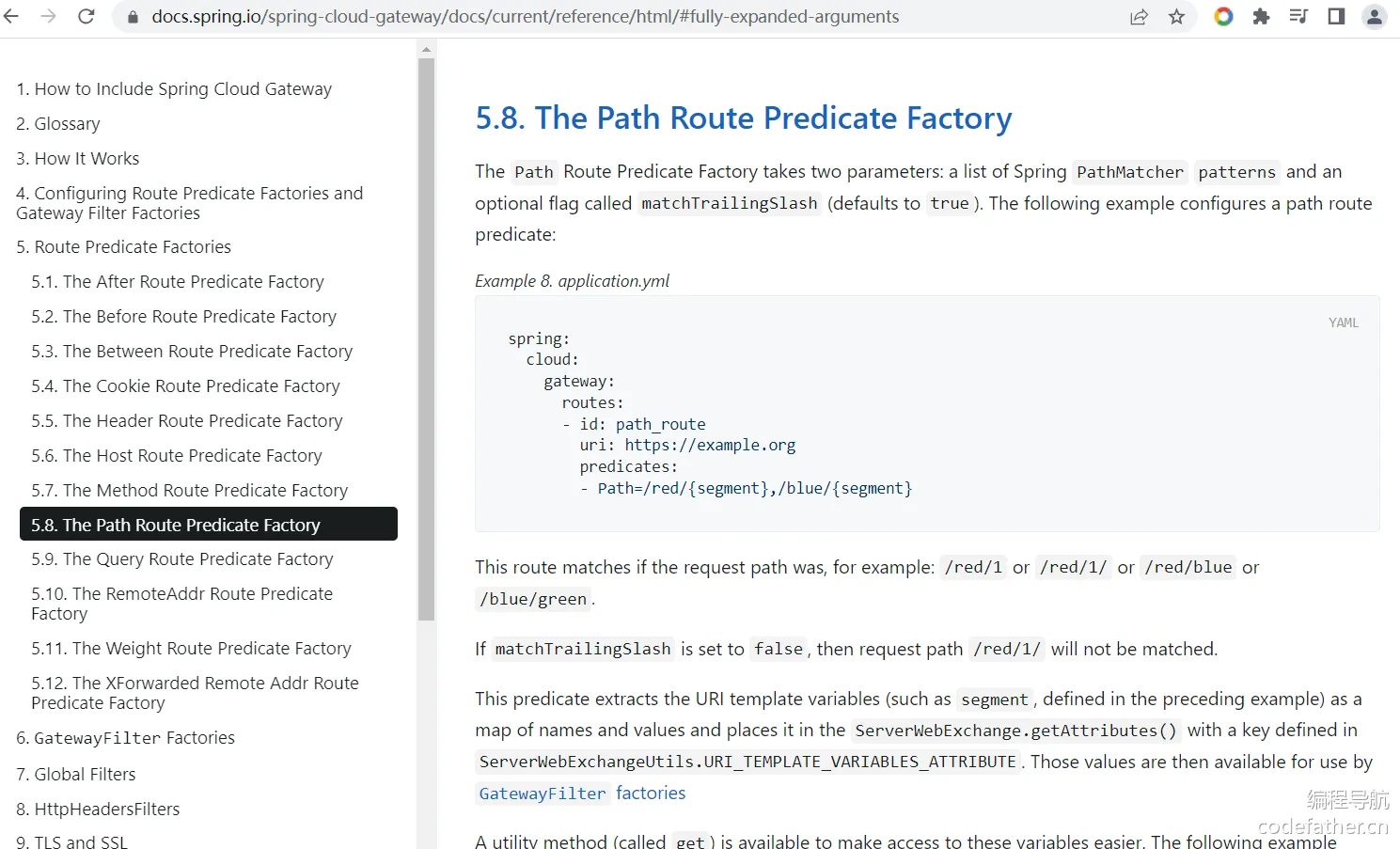1400x849 pixels.
Task: Go to '5.6. The Host Route Predicate Factory'
Action: (176, 456)
